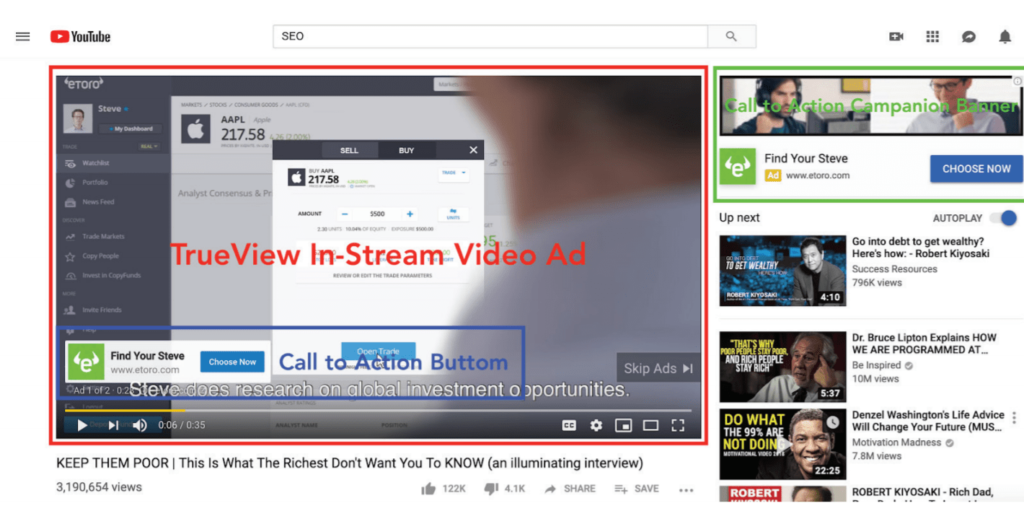Viewport: 1024px width, 524px height.
Task: Open more actions ellipsis below video
Action: pyautogui.click(x=686, y=489)
